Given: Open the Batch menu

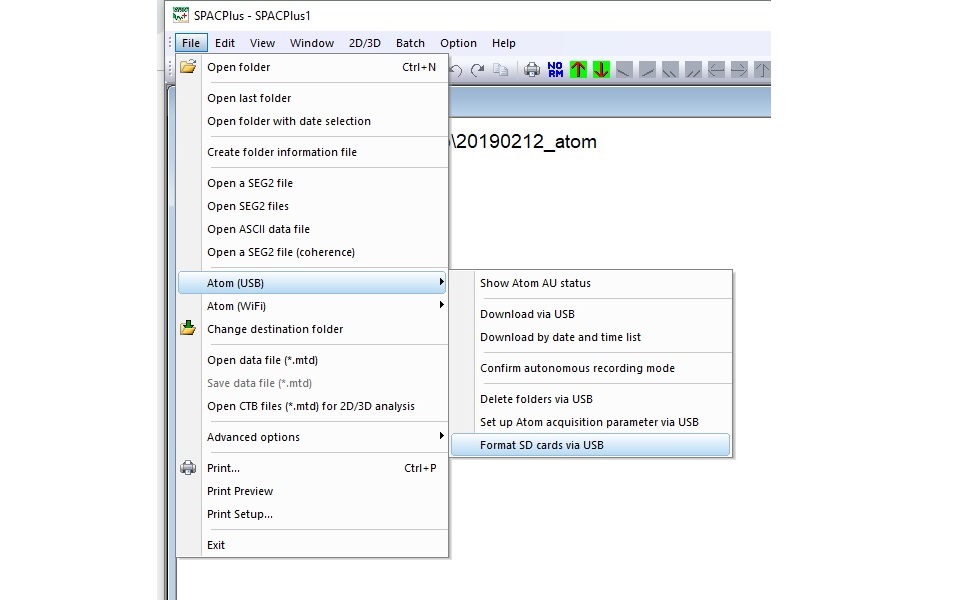Looking at the screenshot, I should pos(410,43).
